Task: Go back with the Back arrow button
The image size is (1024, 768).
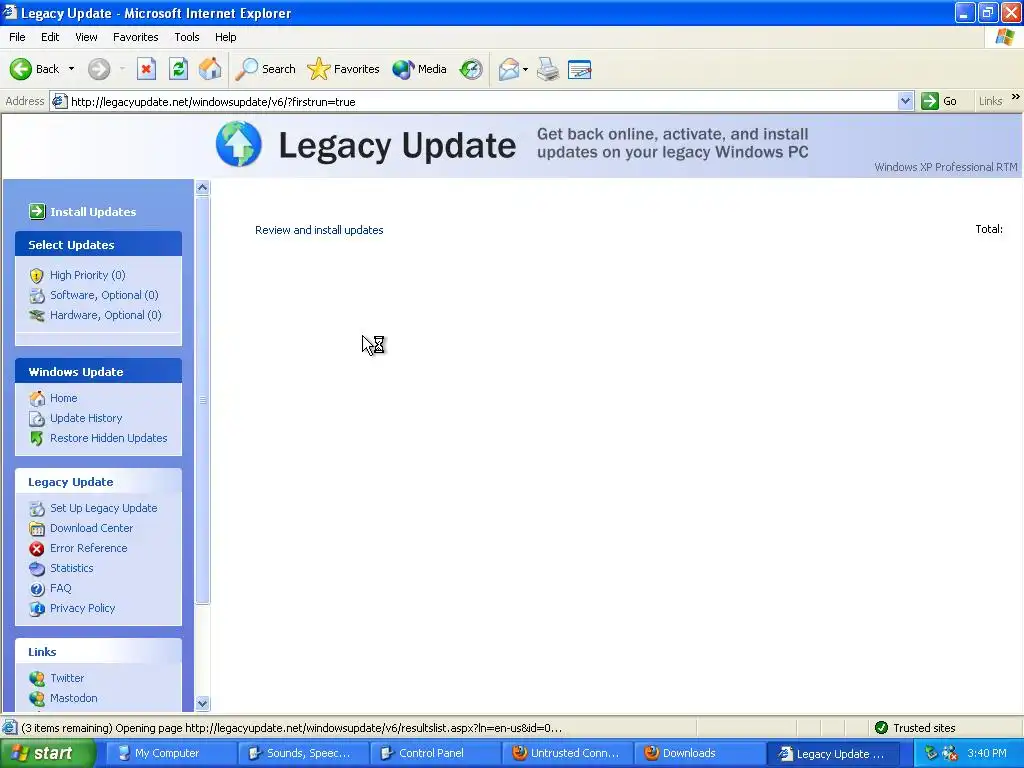Action: pyautogui.click(x=34, y=69)
